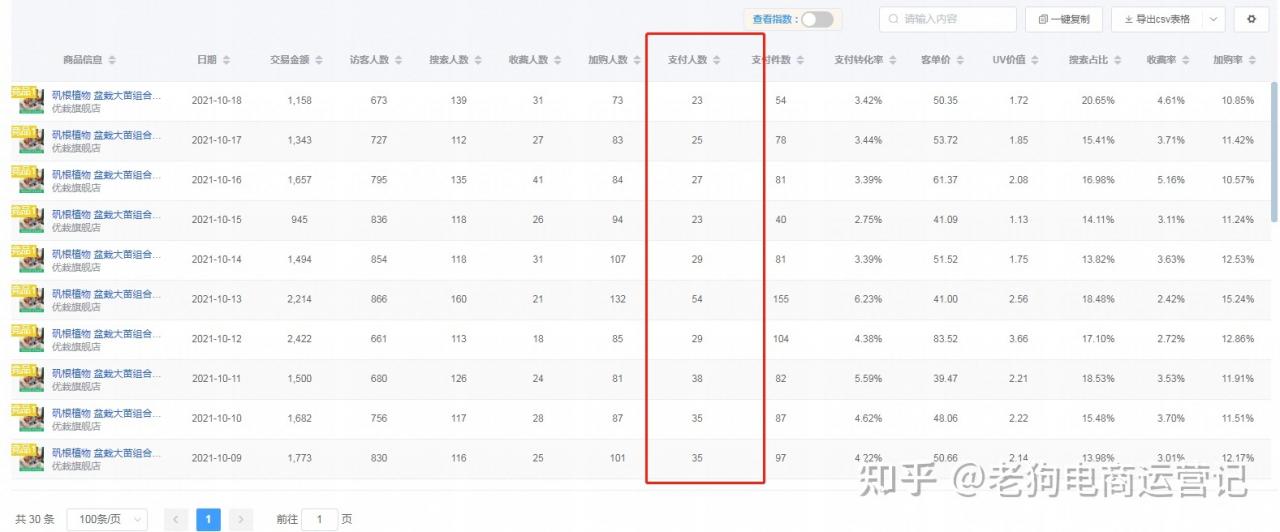Toggle the 查看指数 switch
This screenshot has width=1280, height=532.
tap(817, 19)
